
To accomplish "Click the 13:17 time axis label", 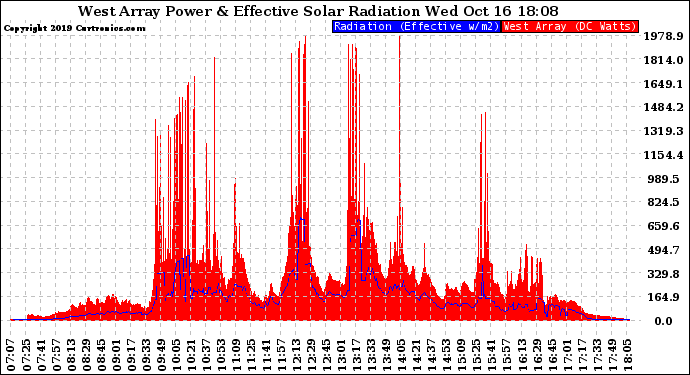I will 356,355.
